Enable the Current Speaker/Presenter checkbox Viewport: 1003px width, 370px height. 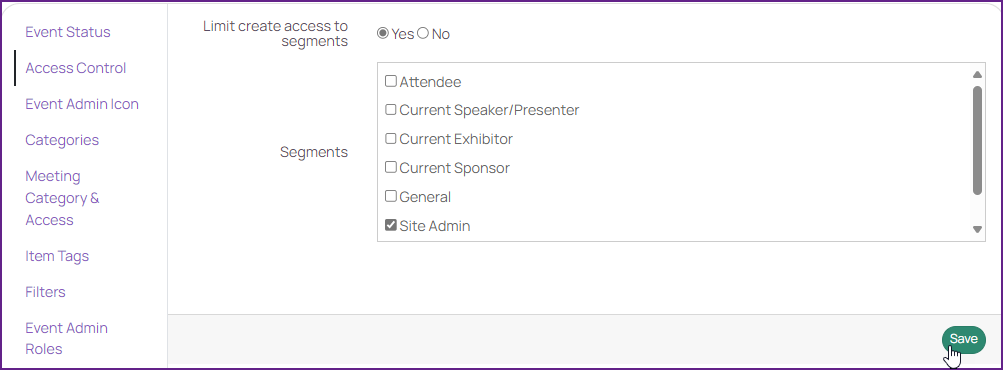(390, 109)
